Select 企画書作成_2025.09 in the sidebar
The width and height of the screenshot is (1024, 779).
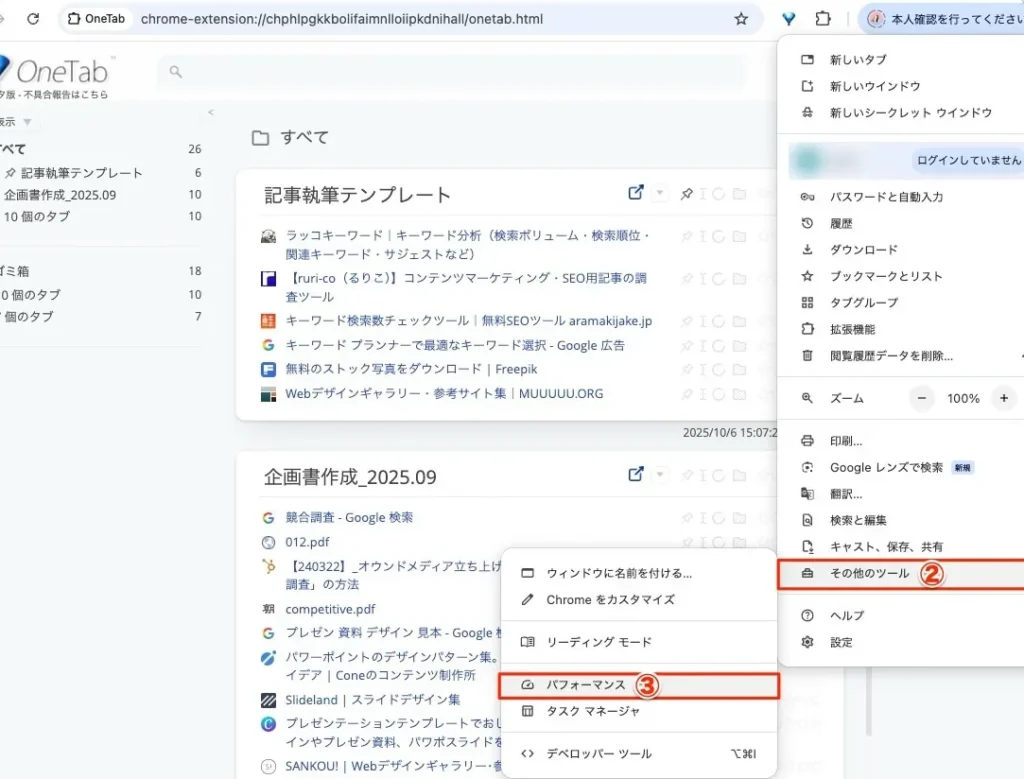point(60,195)
